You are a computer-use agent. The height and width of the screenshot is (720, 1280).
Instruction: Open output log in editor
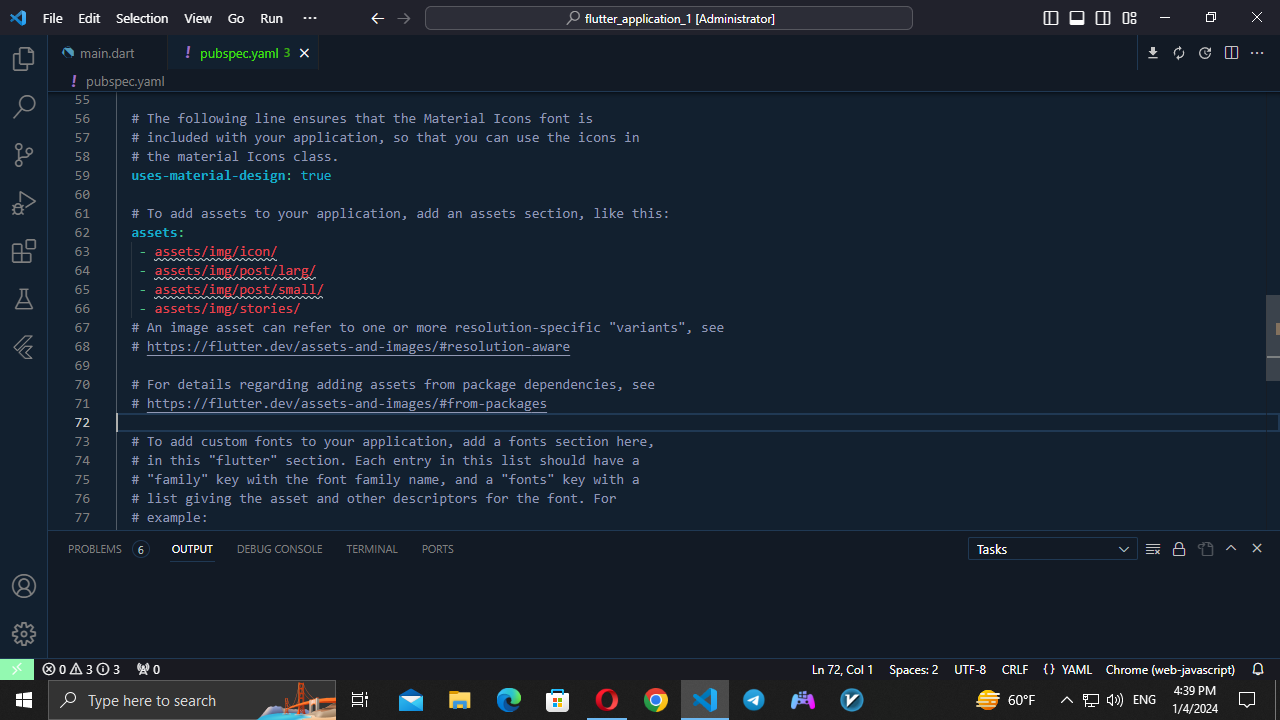click(1205, 549)
